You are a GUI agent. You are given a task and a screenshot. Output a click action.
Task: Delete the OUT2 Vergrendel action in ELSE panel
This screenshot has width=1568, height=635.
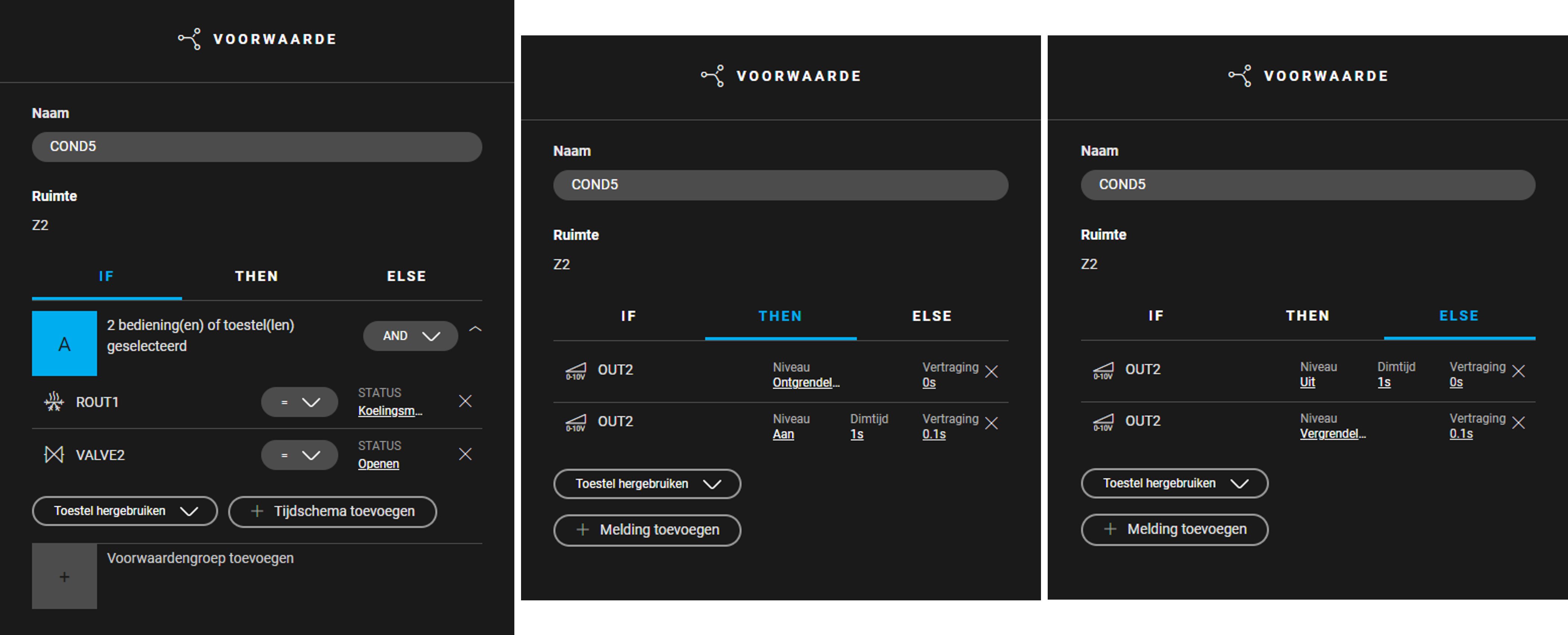click(x=1519, y=422)
